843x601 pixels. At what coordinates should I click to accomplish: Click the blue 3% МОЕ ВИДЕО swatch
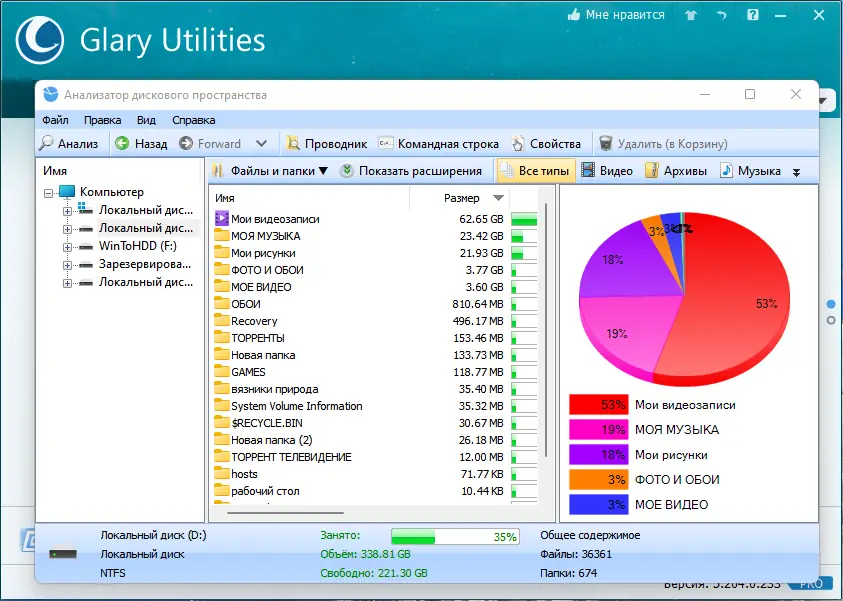point(598,505)
